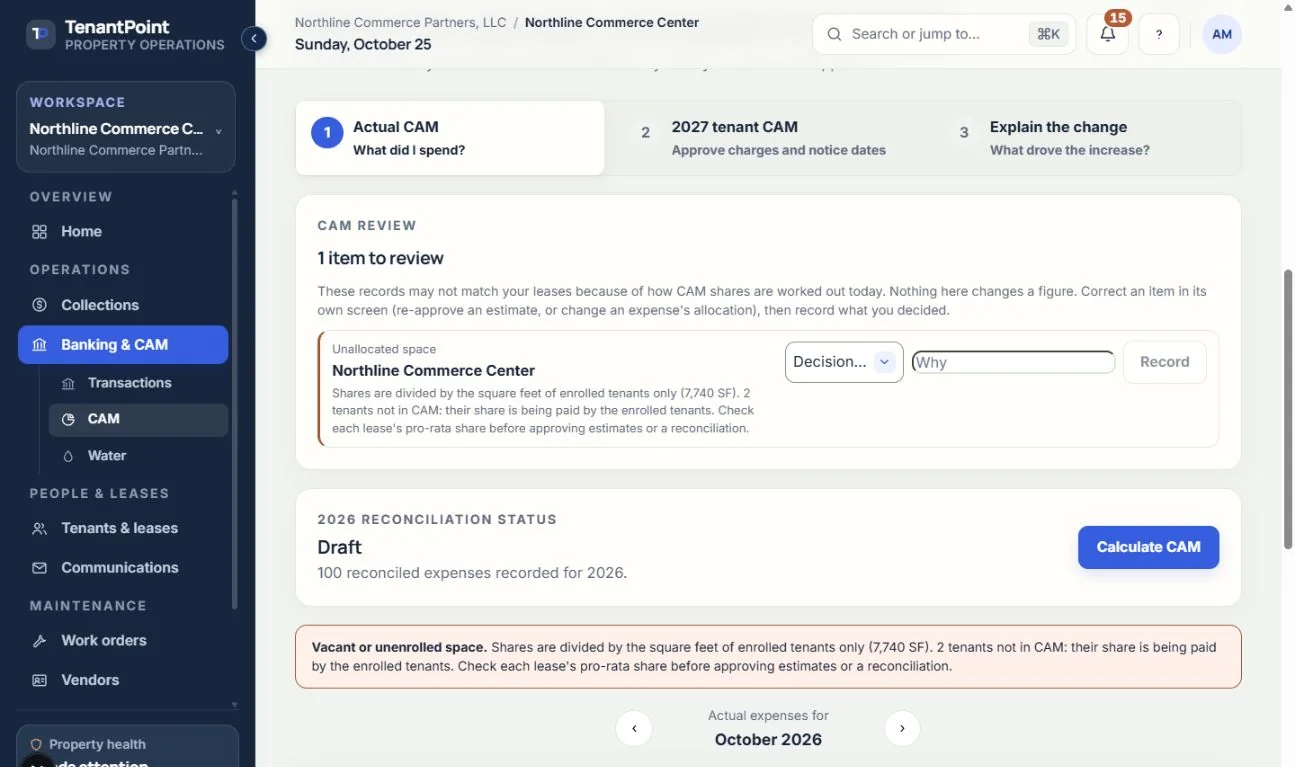Open Tenants & leases
Image resolution: width=1295 pixels, height=767 pixels.
click(123, 528)
